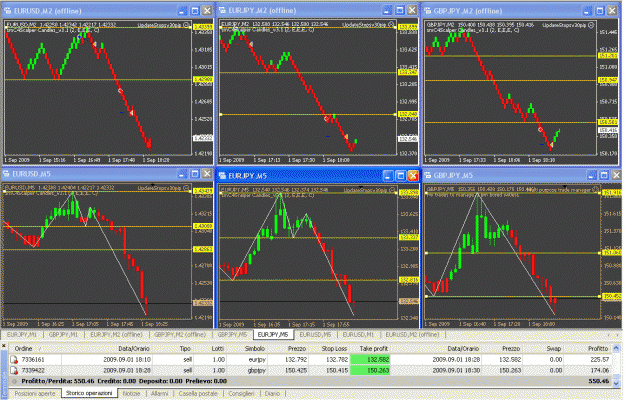Switch to the EURUSD,M5 chart tab
Image resolution: width=625 pixels, height=400 pixels.
[x=315, y=335]
